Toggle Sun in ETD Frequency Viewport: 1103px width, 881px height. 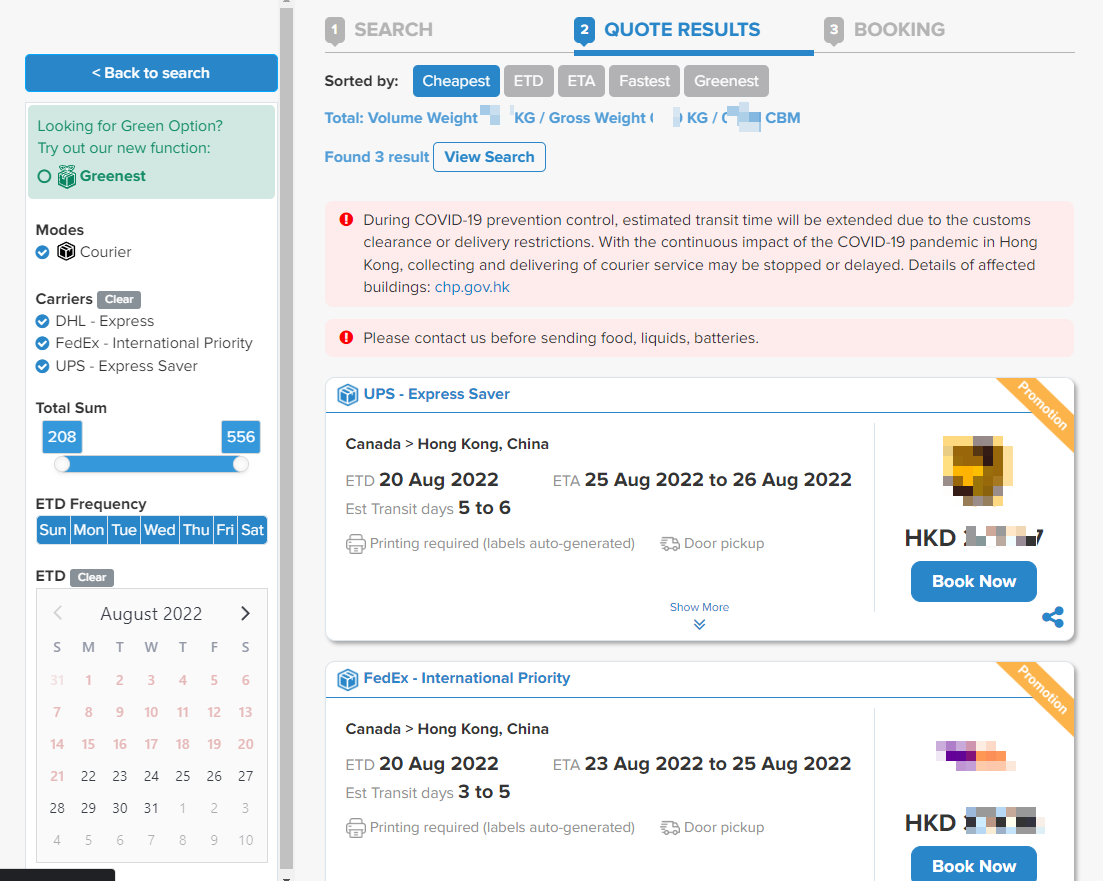tap(53, 530)
